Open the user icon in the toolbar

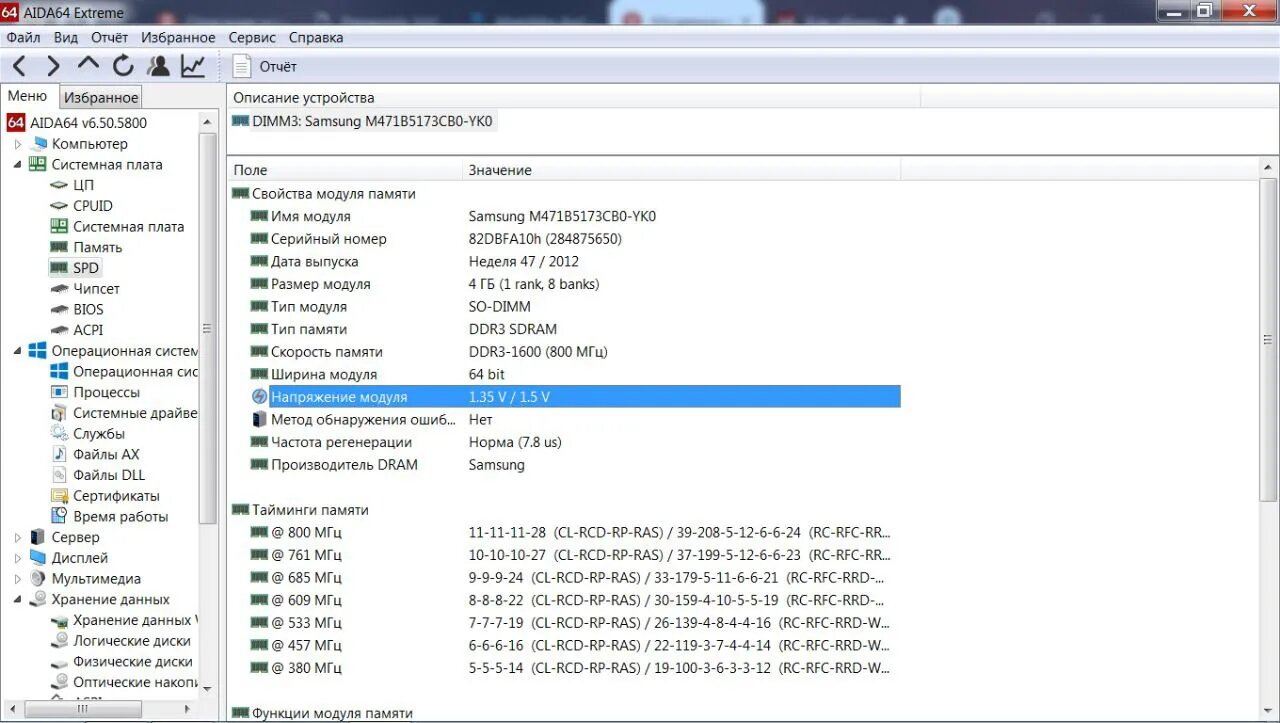(x=158, y=66)
